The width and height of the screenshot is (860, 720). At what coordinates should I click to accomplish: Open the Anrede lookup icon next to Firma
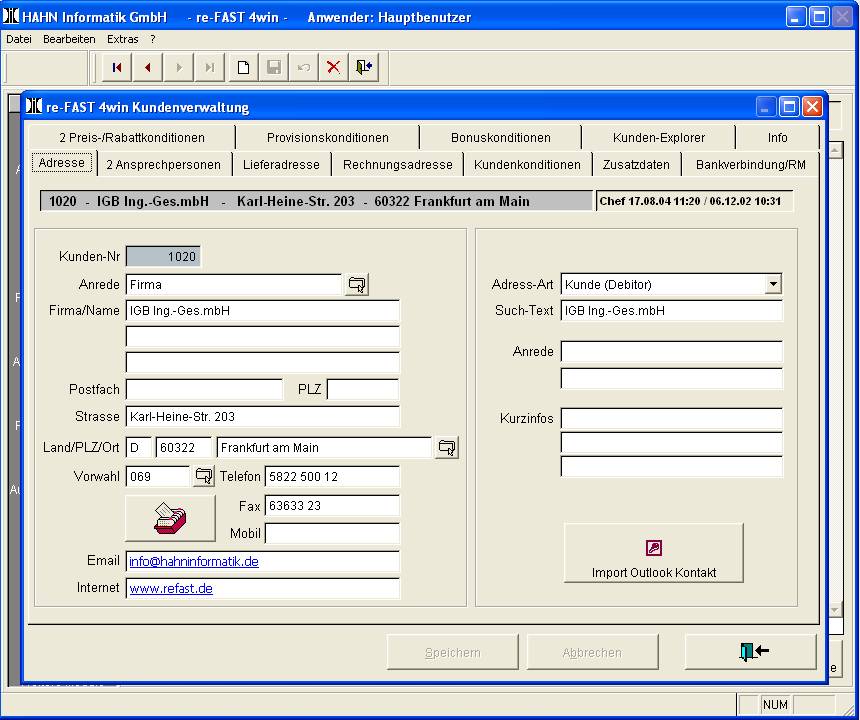(357, 284)
